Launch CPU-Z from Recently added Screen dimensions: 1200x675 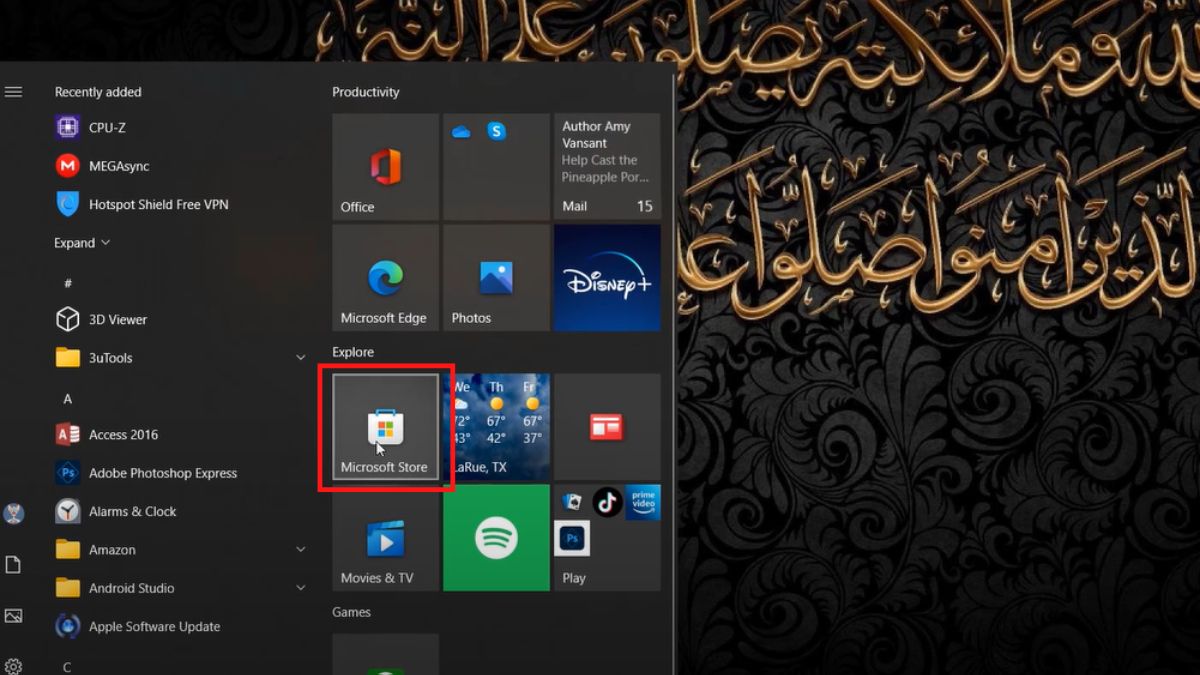(180, 128)
